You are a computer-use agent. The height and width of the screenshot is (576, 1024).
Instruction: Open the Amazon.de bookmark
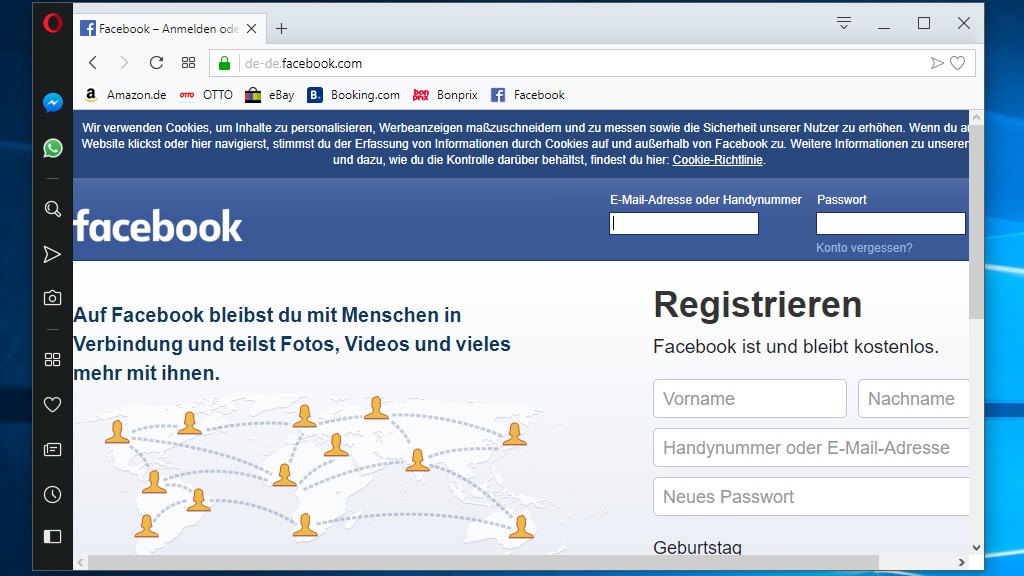(x=125, y=95)
